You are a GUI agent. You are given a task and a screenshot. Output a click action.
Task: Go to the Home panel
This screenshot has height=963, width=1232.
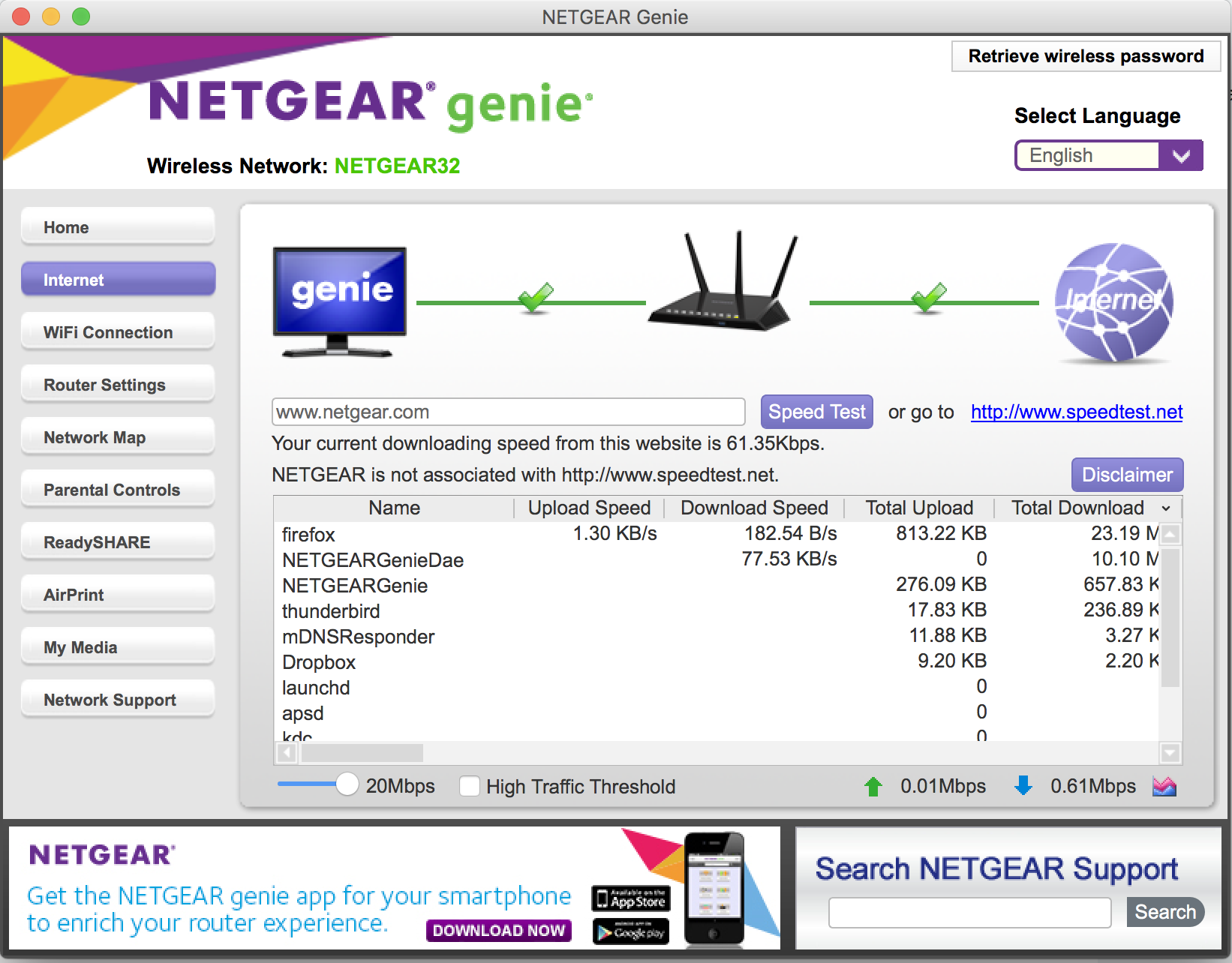(x=118, y=226)
